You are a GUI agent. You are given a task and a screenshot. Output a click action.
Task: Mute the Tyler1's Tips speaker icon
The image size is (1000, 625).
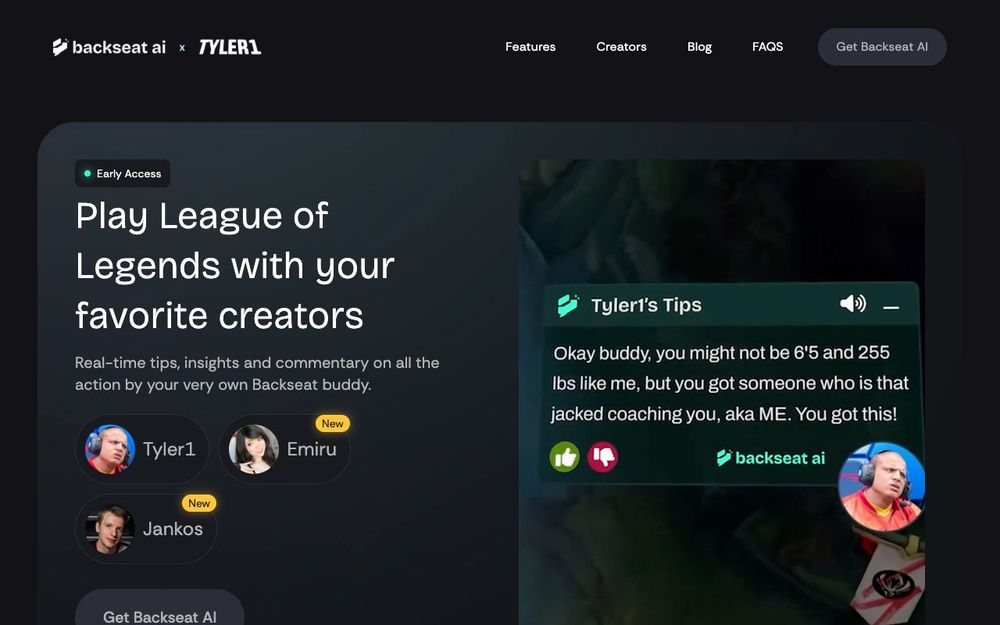coord(853,304)
